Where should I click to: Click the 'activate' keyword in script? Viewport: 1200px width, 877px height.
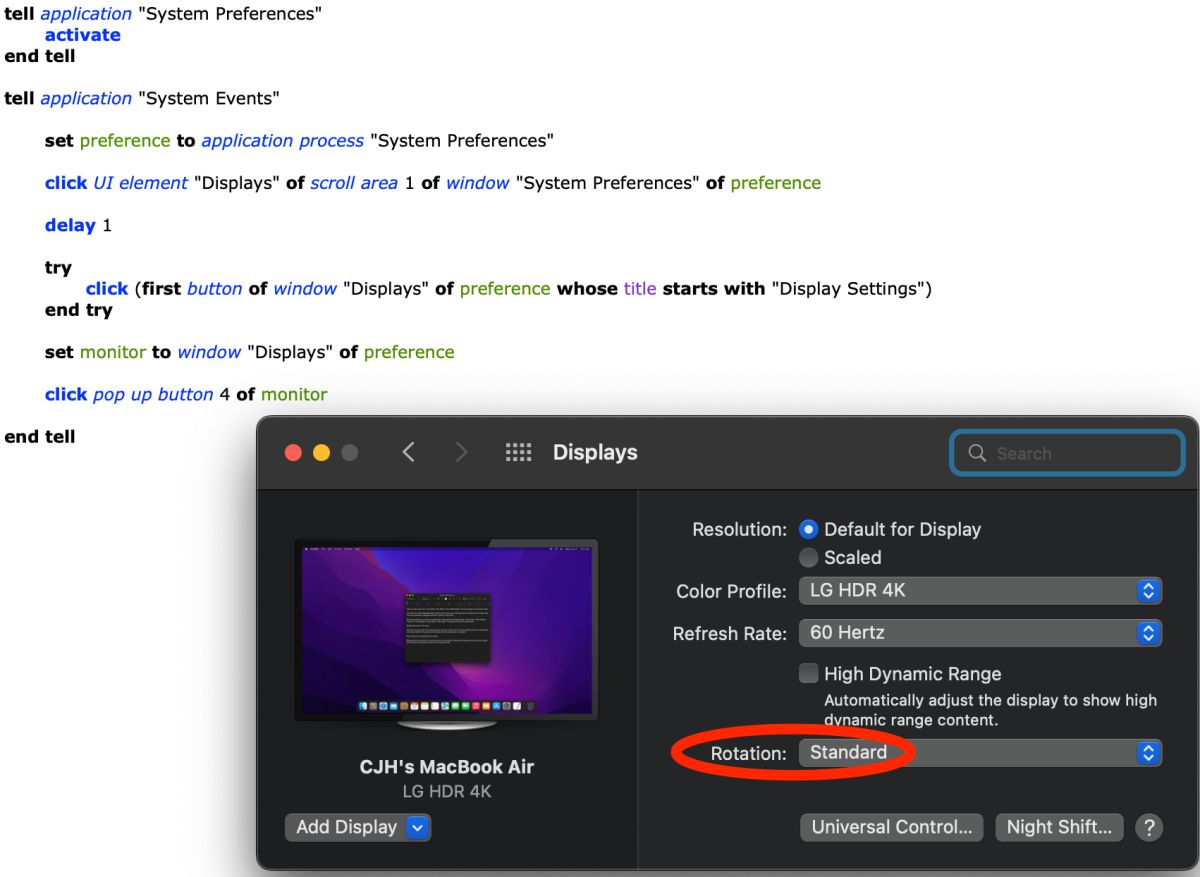coord(82,35)
